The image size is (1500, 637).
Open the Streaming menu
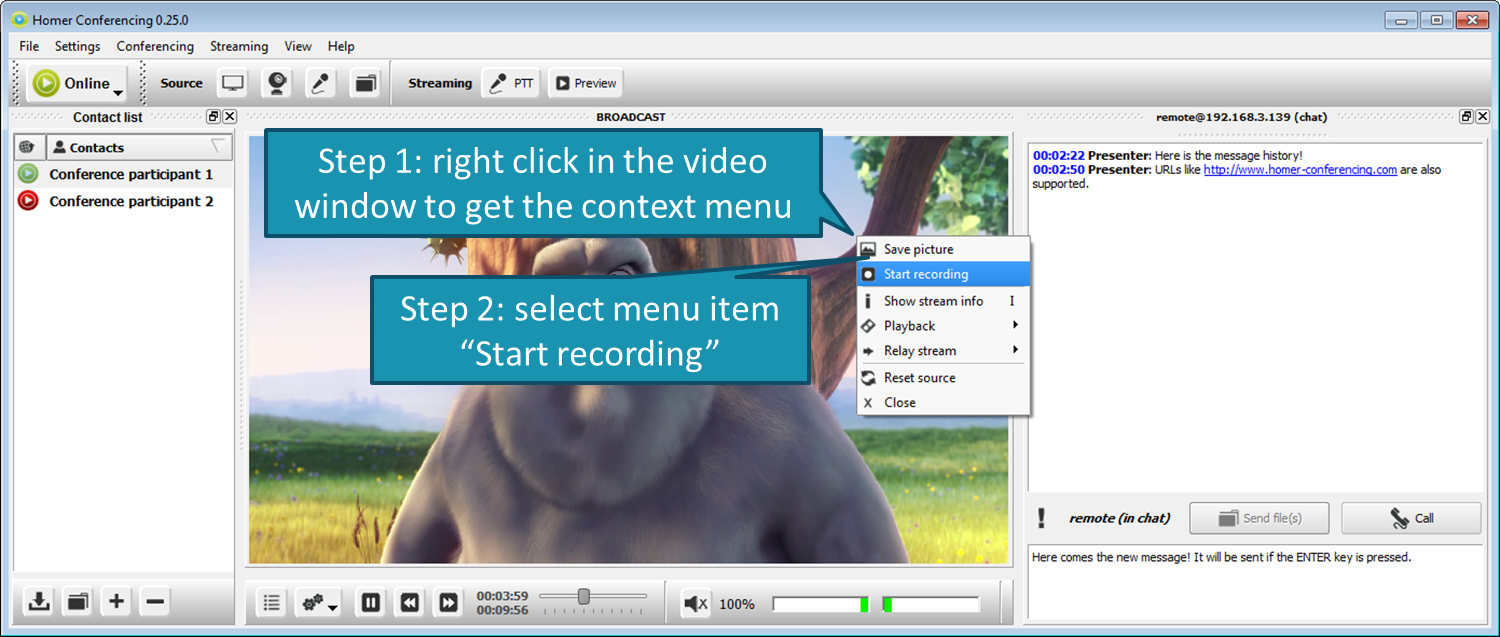239,46
